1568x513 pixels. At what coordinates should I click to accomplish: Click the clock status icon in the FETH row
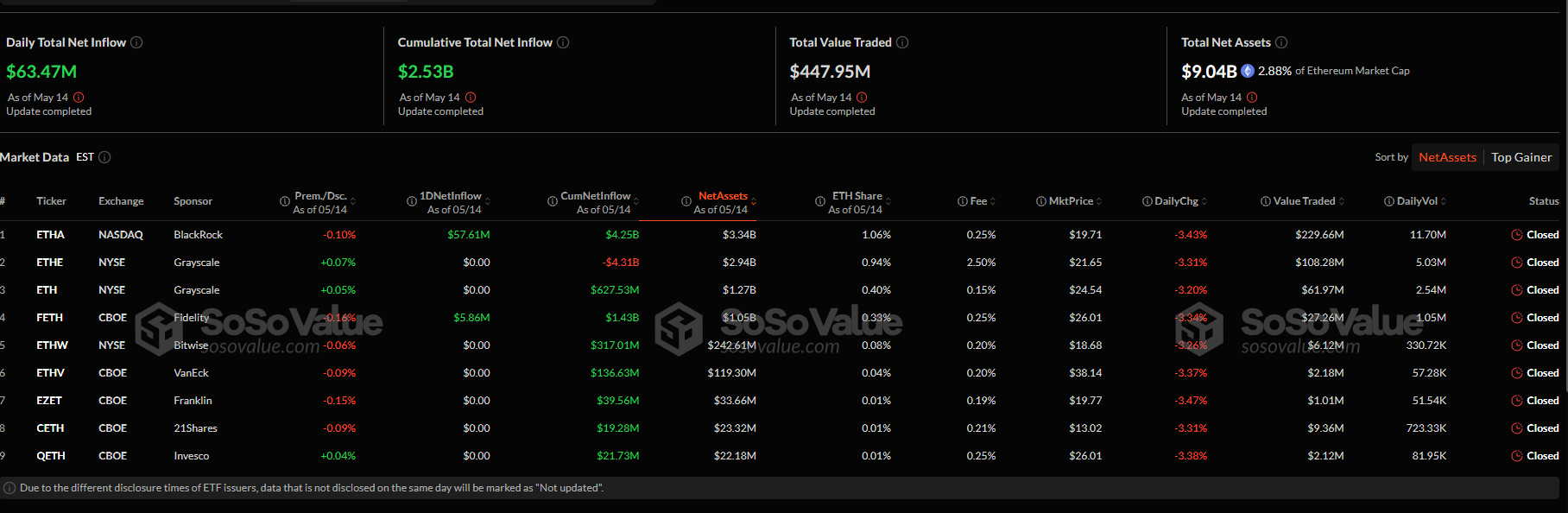point(1517,318)
